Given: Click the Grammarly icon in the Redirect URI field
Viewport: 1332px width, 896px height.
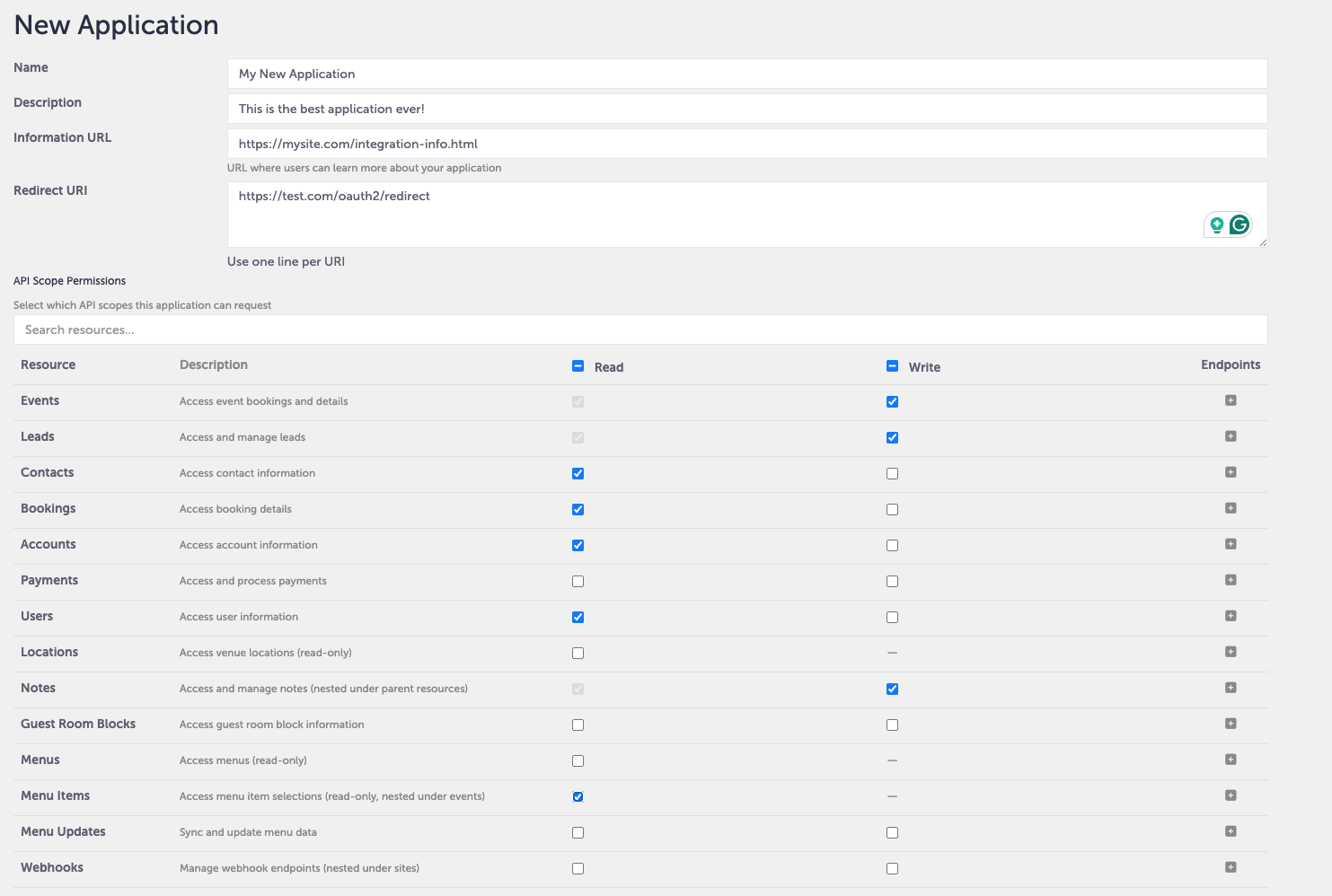Looking at the screenshot, I should [1239, 224].
